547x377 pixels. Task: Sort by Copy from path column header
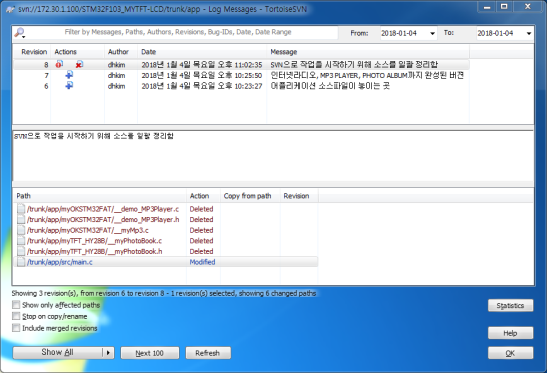pyautogui.click(x=250, y=196)
